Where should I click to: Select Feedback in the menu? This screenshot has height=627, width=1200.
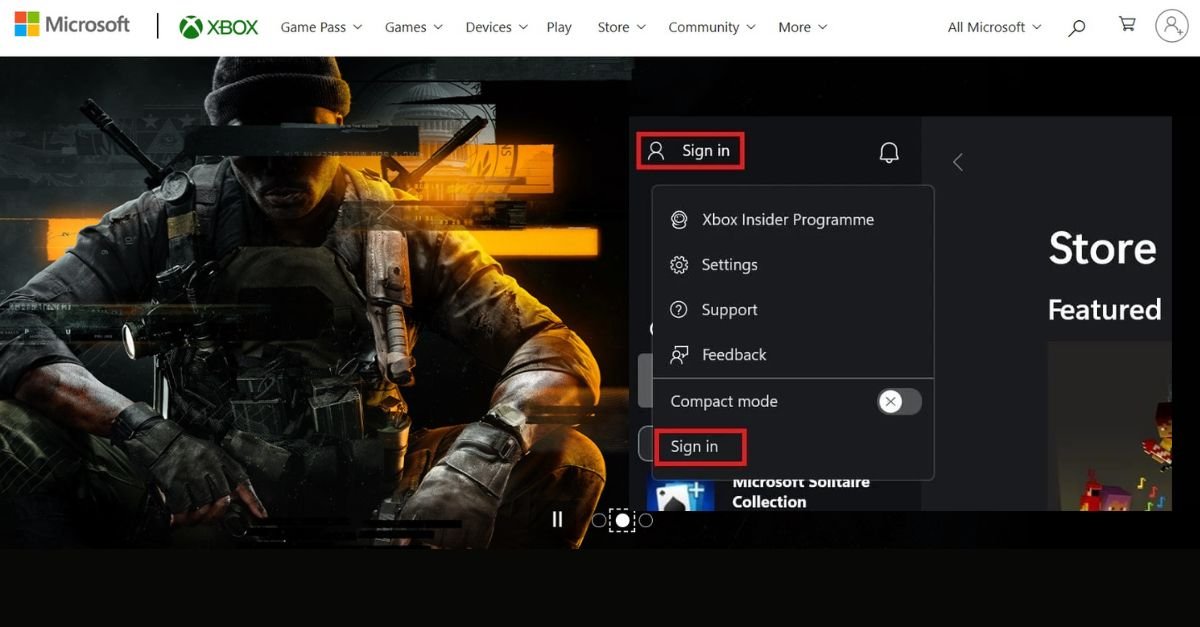[733, 355]
